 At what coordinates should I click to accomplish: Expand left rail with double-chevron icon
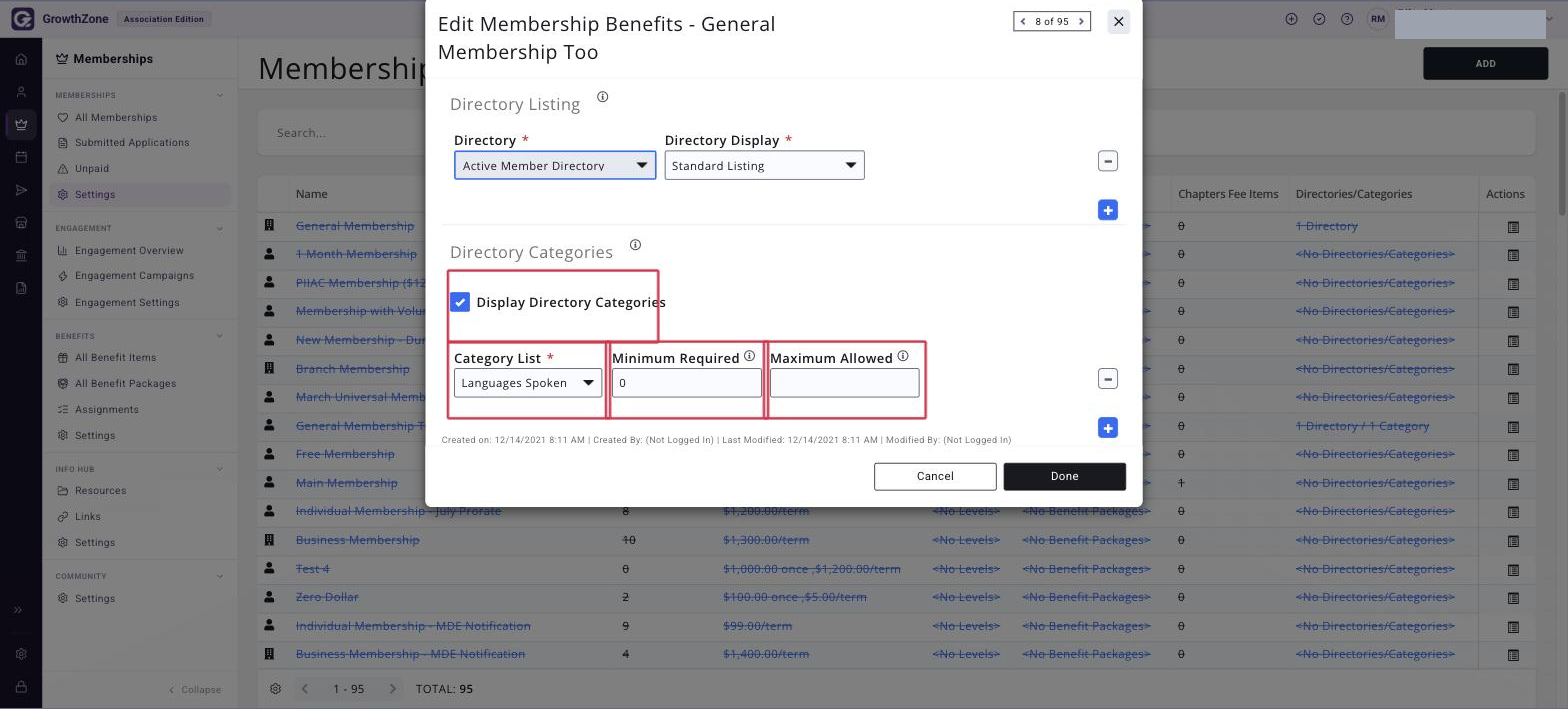18,610
